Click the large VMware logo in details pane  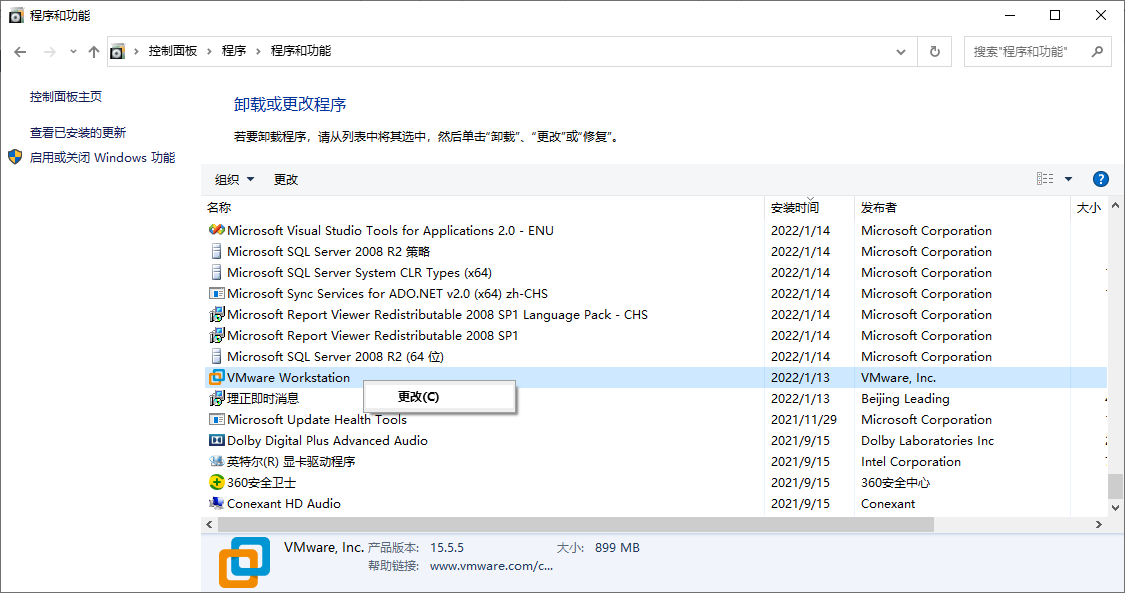click(244, 562)
